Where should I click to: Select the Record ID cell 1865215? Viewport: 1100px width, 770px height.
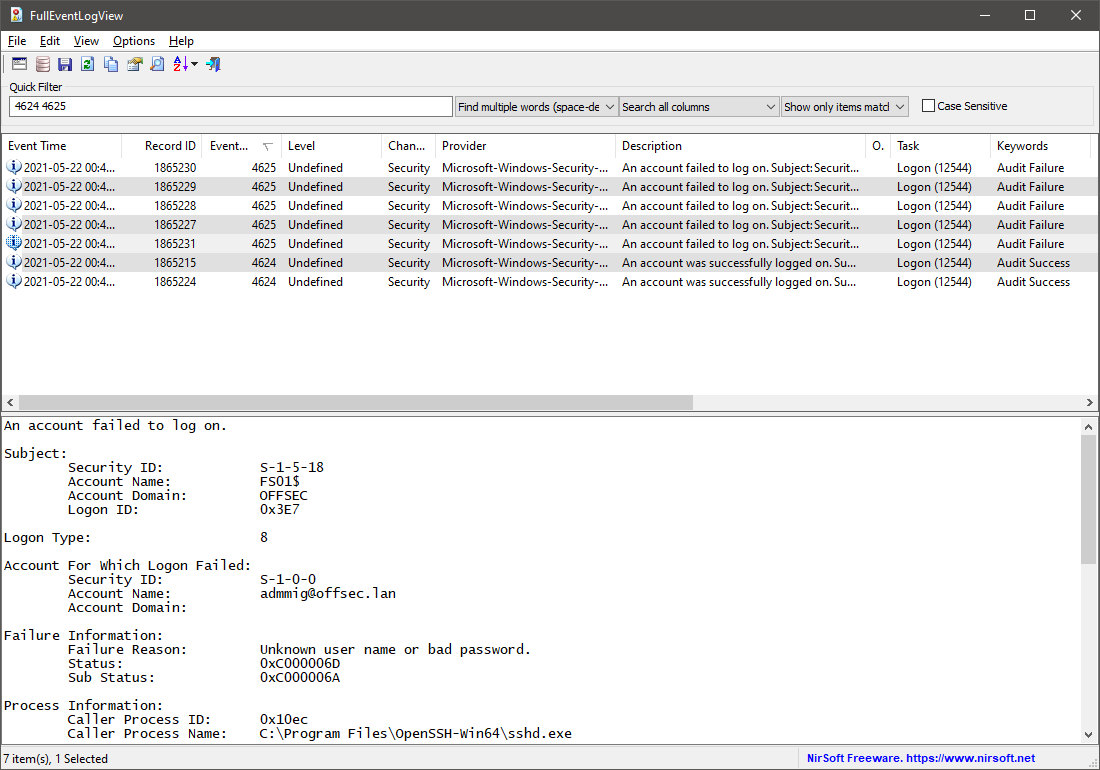coord(175,262)
